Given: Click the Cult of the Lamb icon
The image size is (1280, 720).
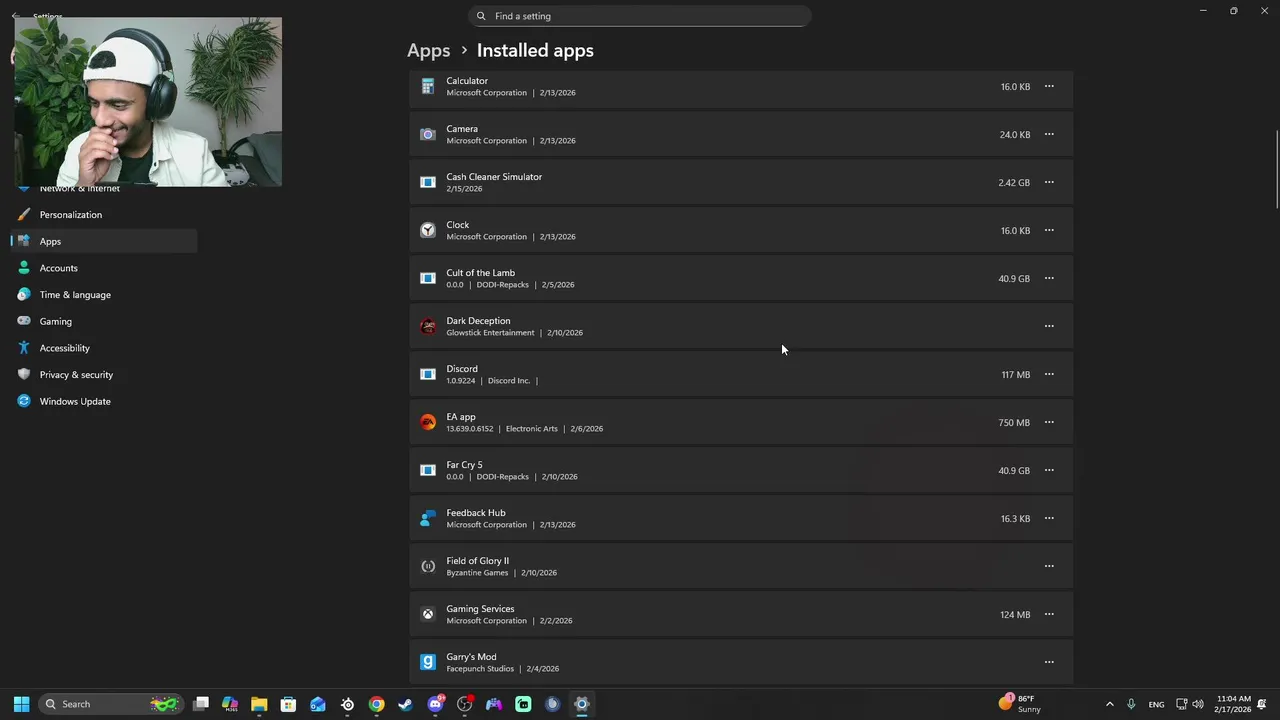Looking at the screenshot, I should click(x=428, y=278).
